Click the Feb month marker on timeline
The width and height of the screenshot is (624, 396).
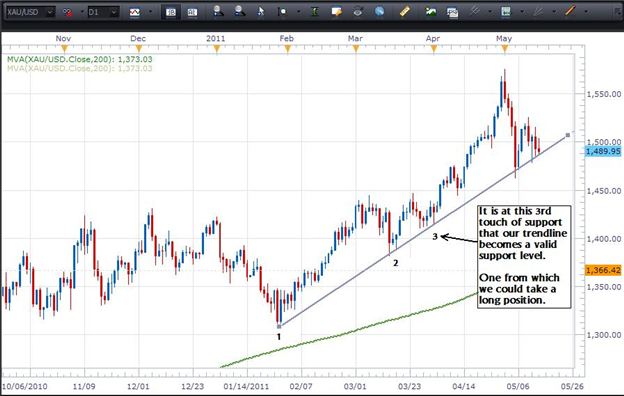point(287,49)
